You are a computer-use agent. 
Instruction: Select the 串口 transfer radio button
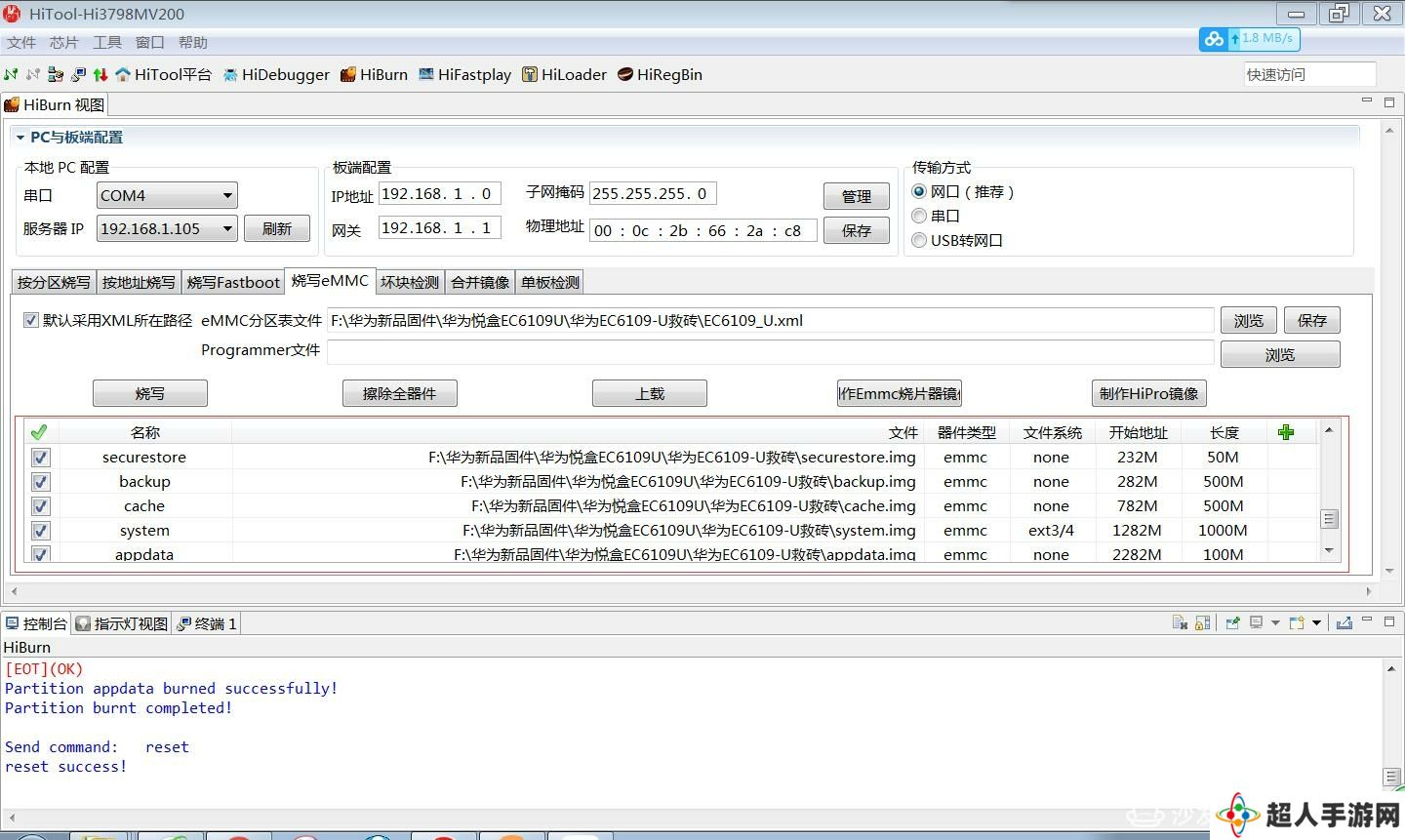point(919,216)
